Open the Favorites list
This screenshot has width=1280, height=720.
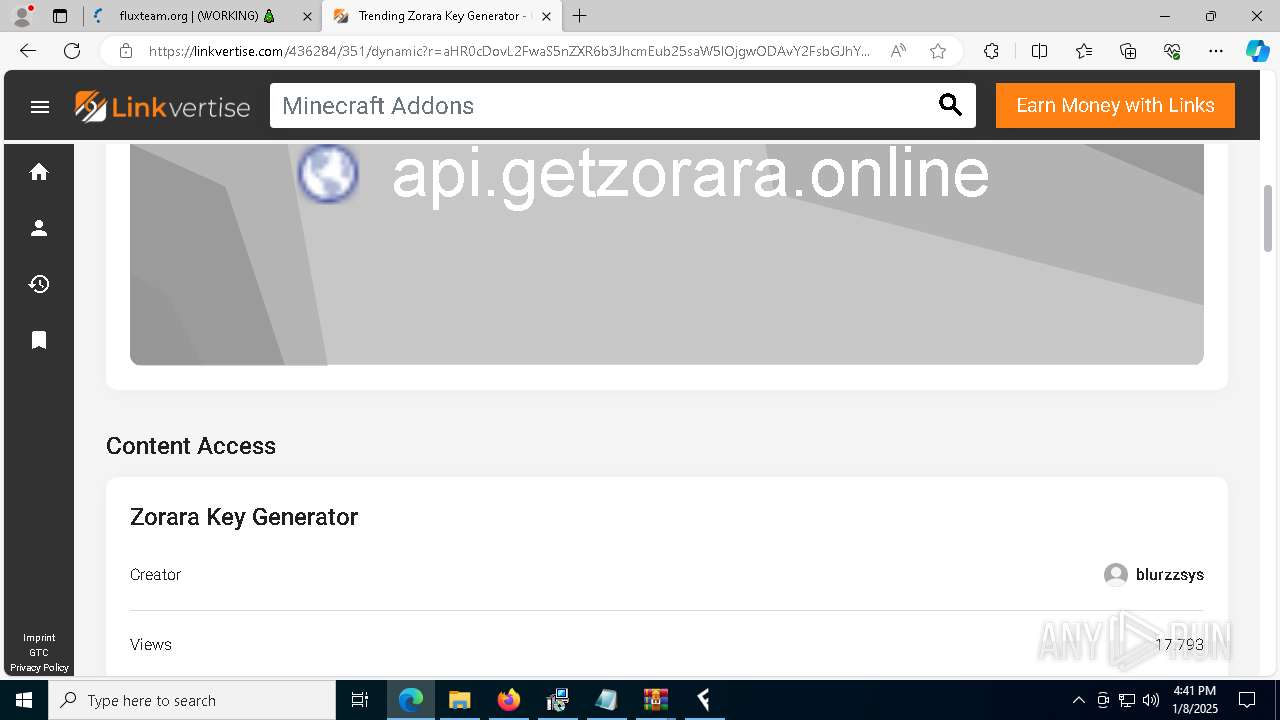pyautogui.click(x=1084, y=51)
